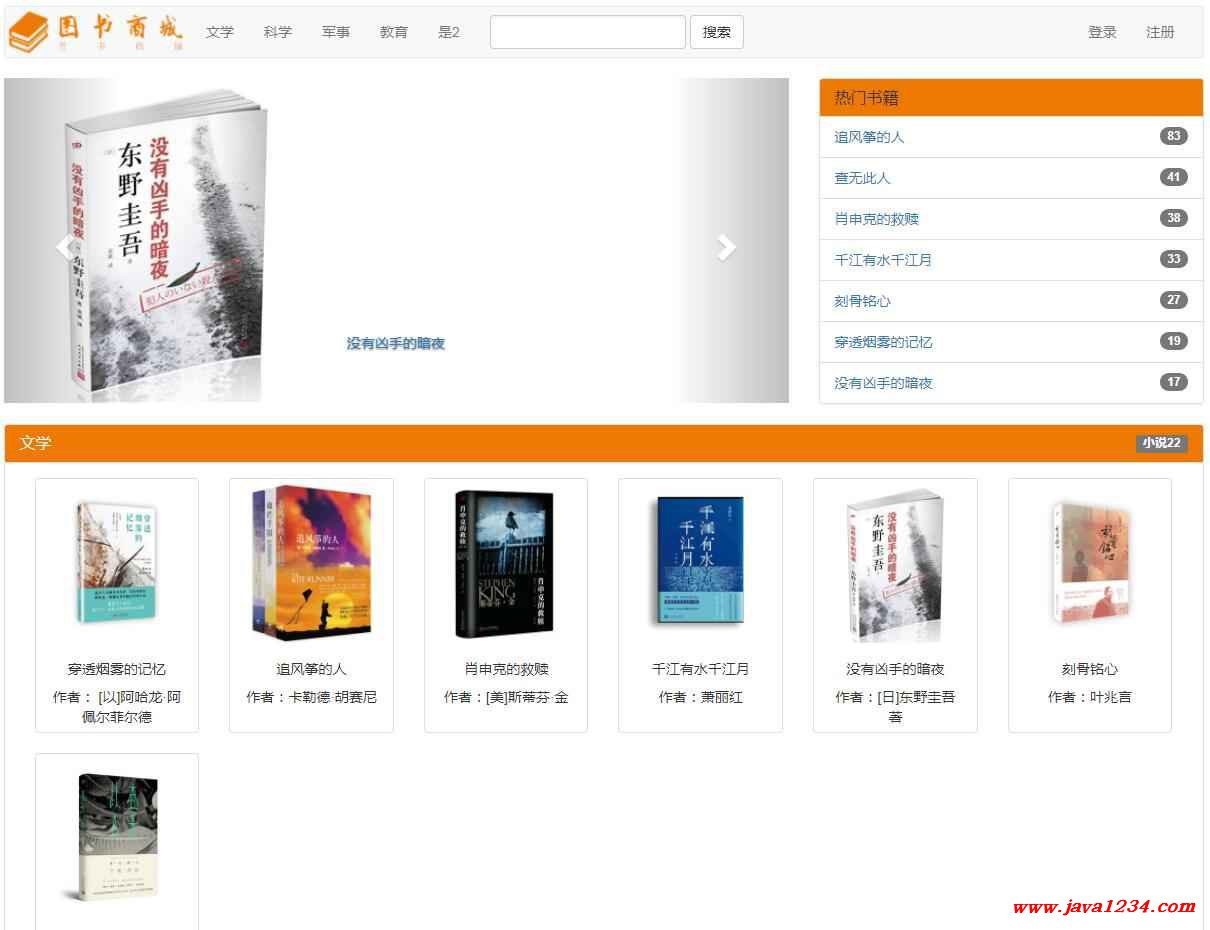Screen dimensions: 1210x930
Task: Click the 登录 login link
Action: 1102,32
